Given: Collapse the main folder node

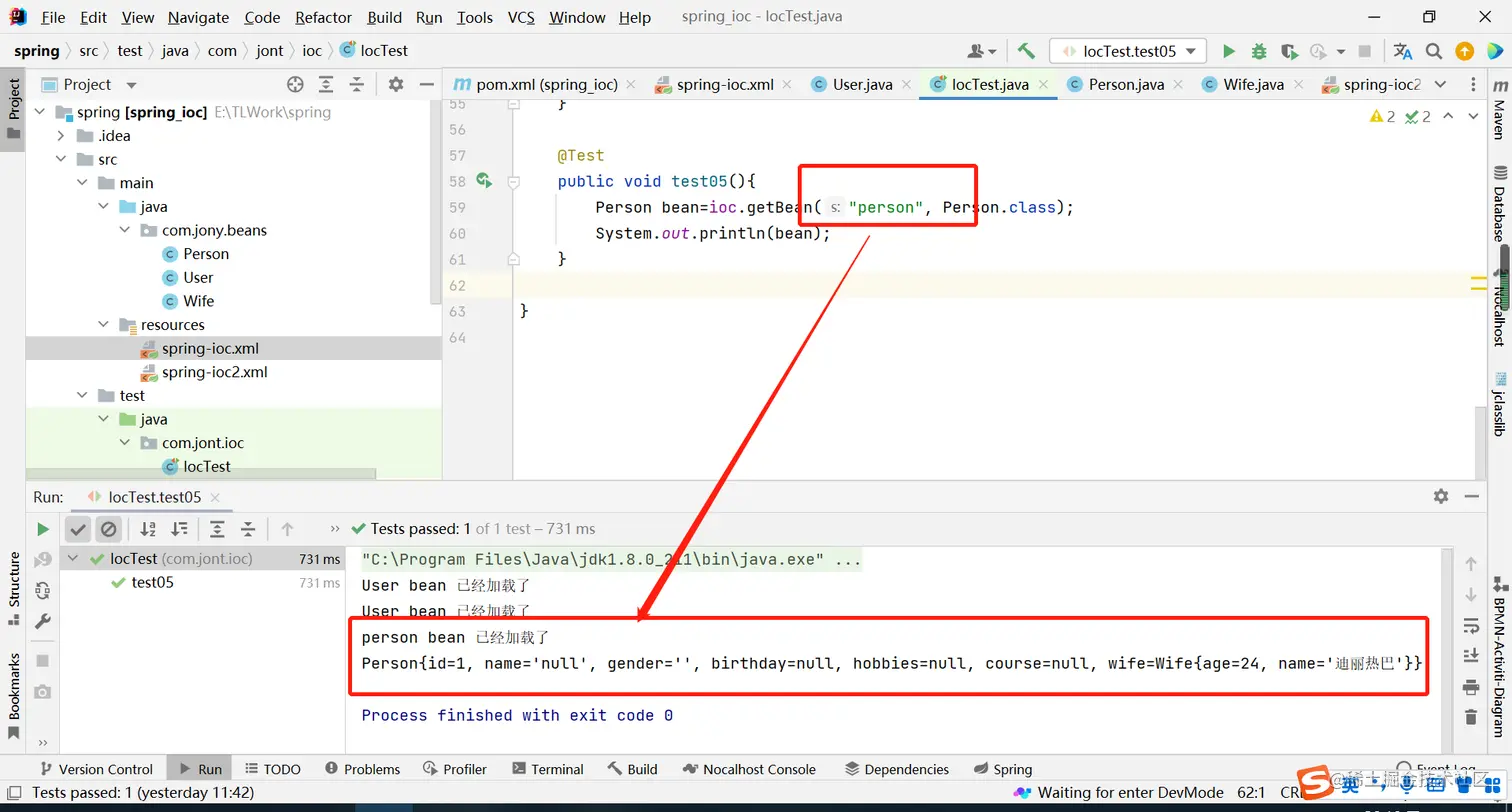Looking at the screenshot, I should (x=83, y=183).
